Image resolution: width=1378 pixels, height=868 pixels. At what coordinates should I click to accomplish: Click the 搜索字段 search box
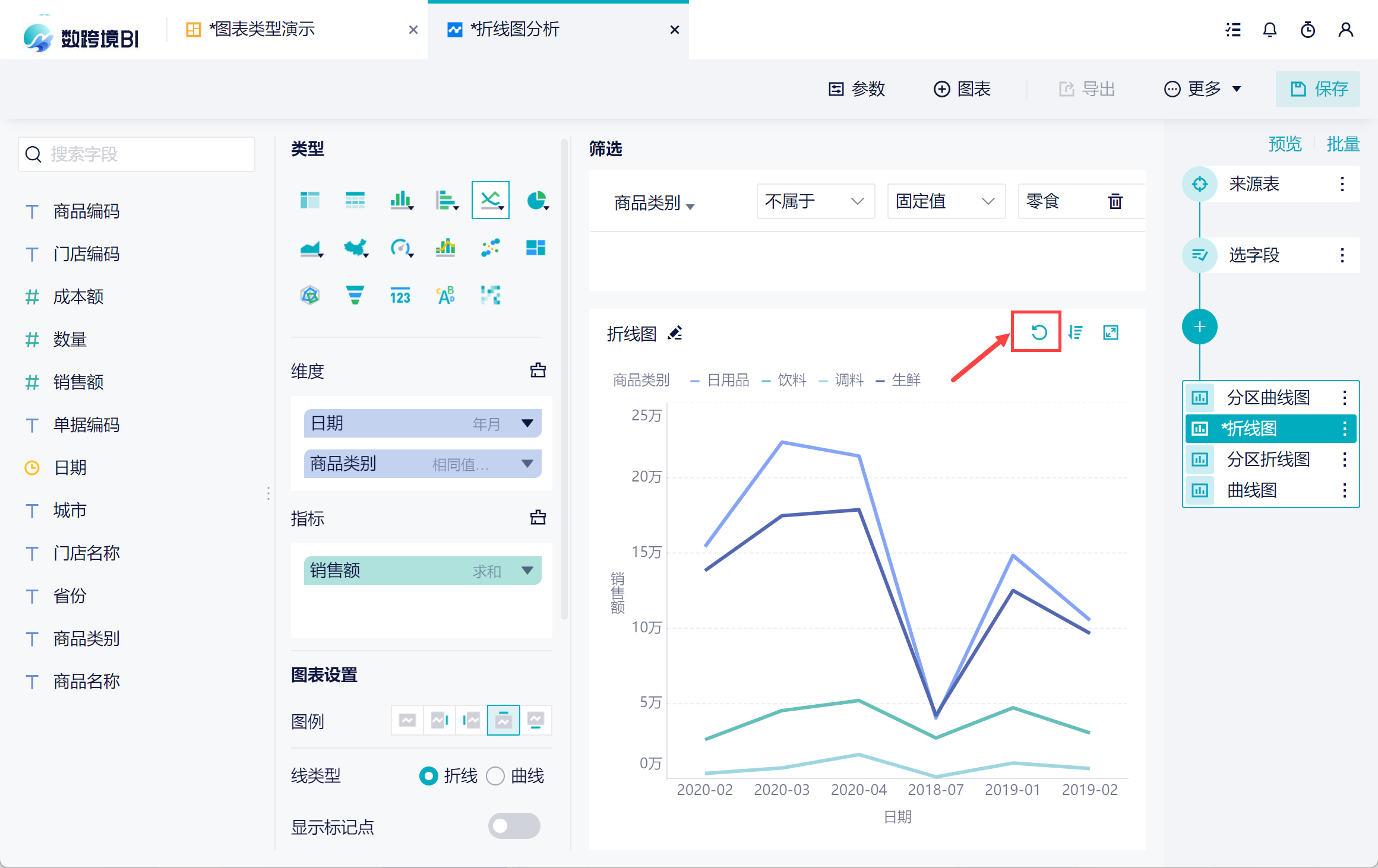click(x=137, y=154)
